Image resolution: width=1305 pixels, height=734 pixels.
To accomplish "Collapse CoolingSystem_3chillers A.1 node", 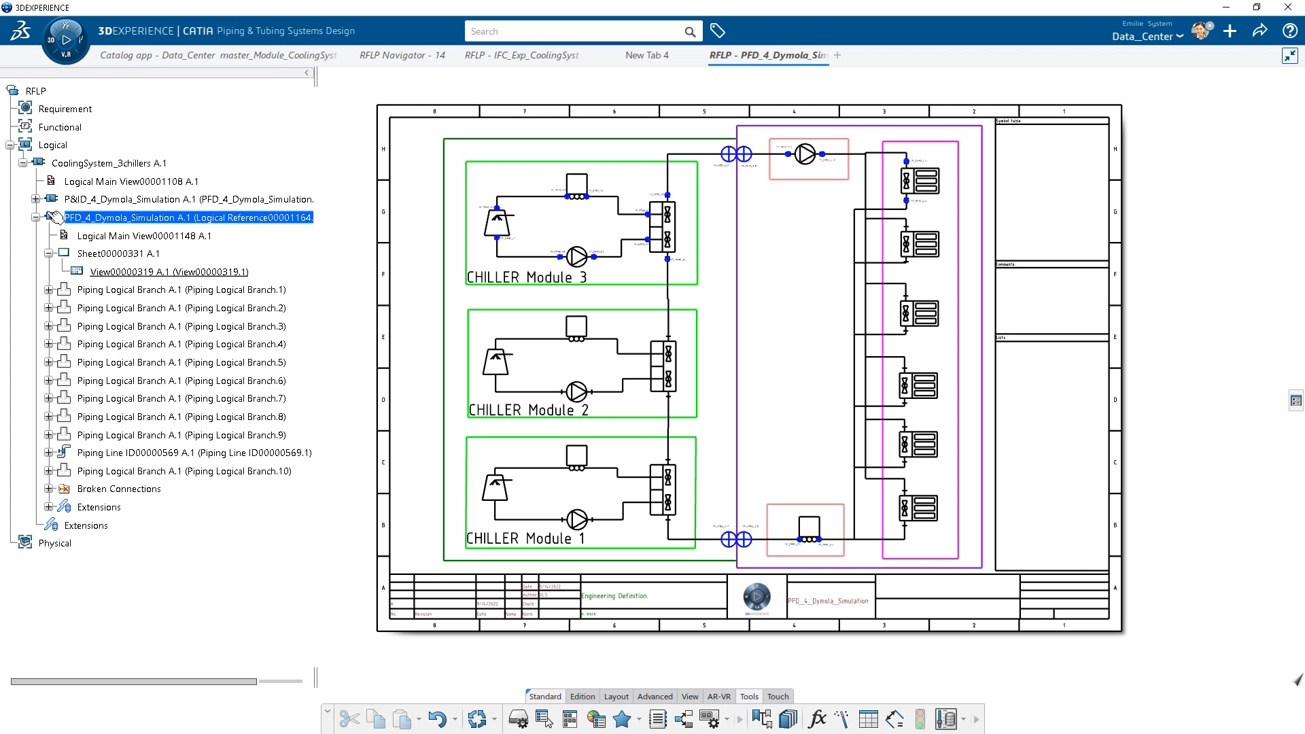I will point(23,163).
